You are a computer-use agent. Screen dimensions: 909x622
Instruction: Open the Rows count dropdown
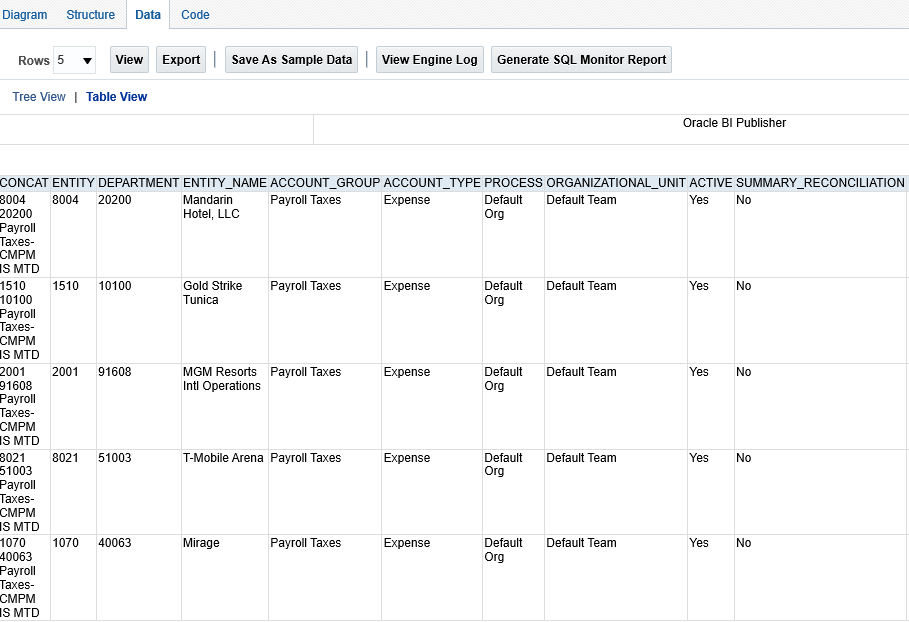75,61
